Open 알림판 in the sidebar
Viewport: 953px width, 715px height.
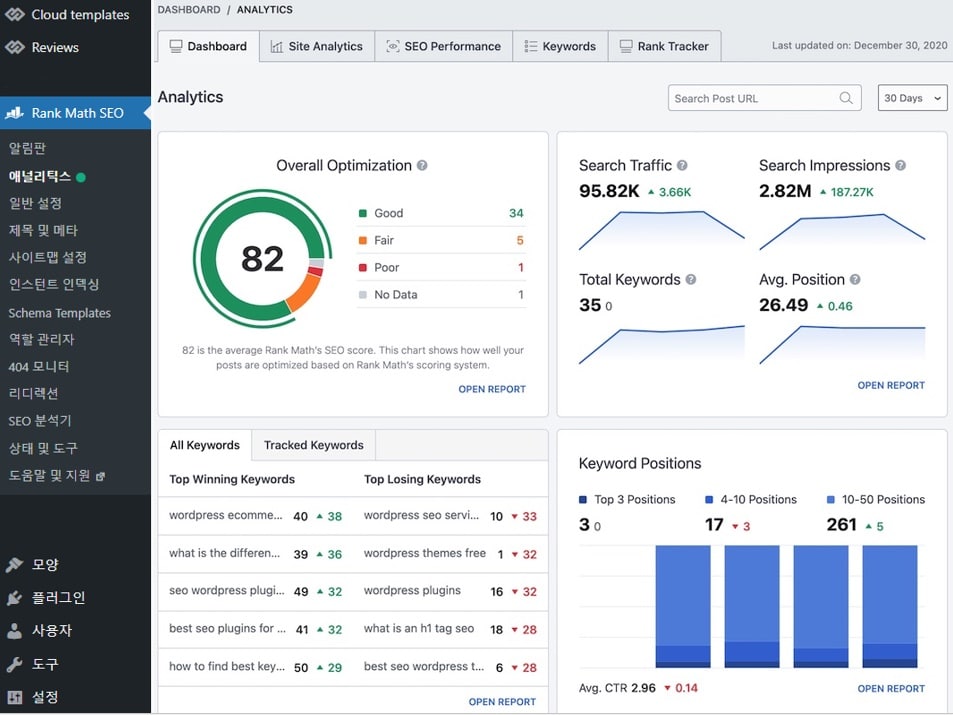[27, 148]
